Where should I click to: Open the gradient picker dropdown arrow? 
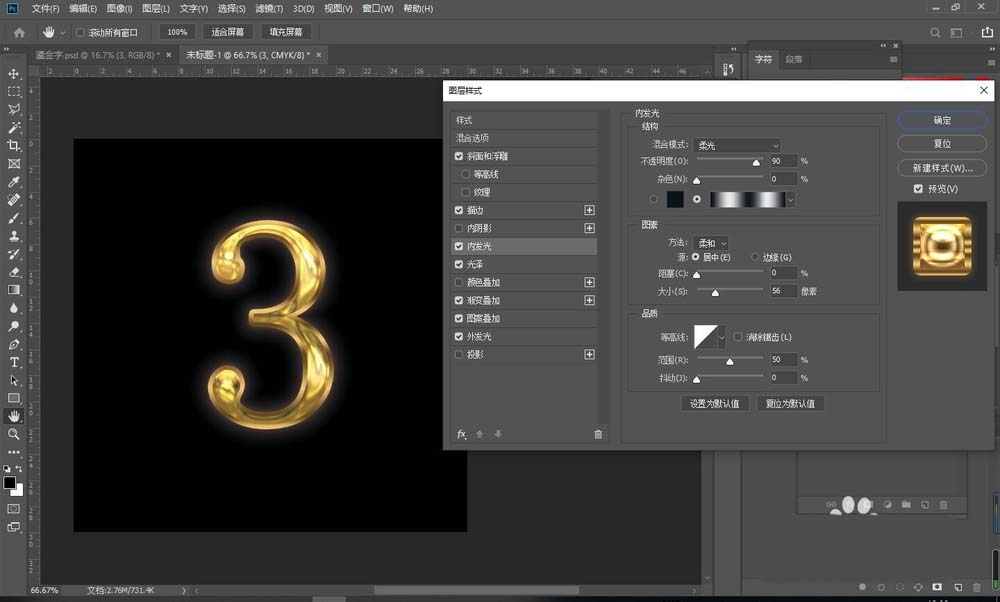(x=791, y=200)
